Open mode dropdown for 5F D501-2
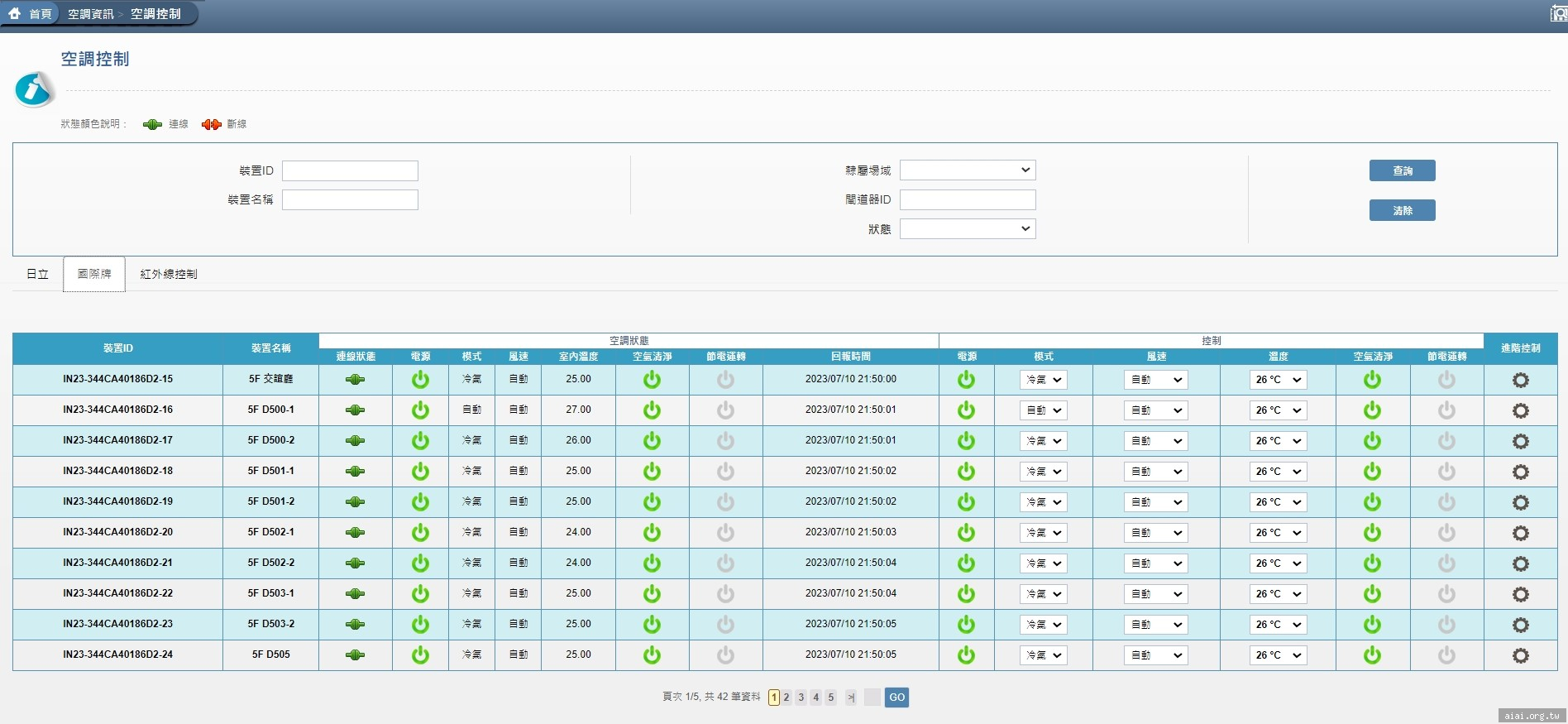This screenshot has height=724, width=1568. 1044,502
